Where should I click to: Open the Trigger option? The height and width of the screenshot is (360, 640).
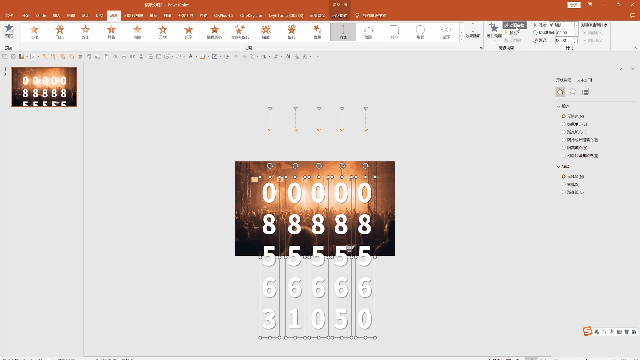[513, 33]
